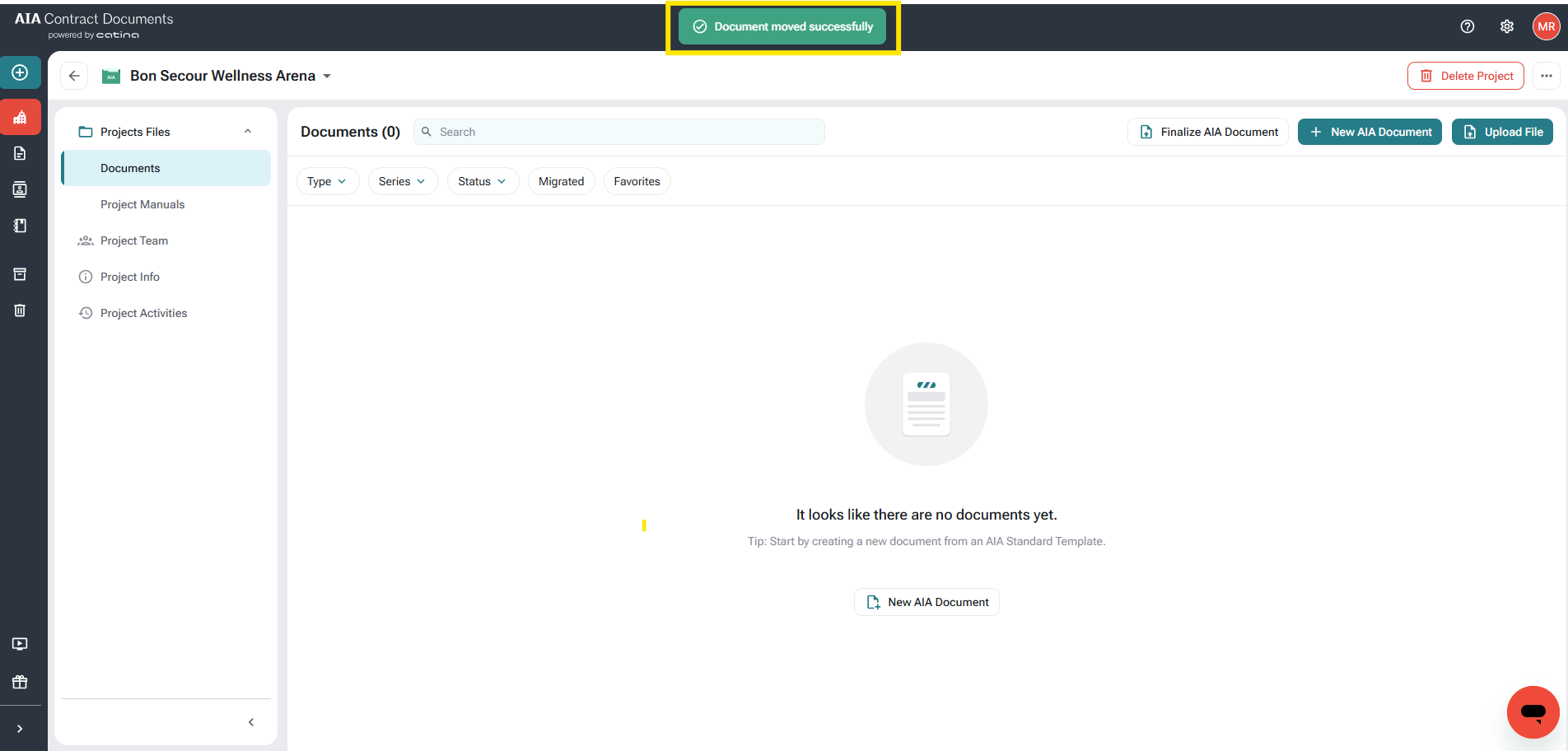Open the chat support bubble
Image resolution: width=1568 pixels, height=751 pixels.
(1533, 711)
